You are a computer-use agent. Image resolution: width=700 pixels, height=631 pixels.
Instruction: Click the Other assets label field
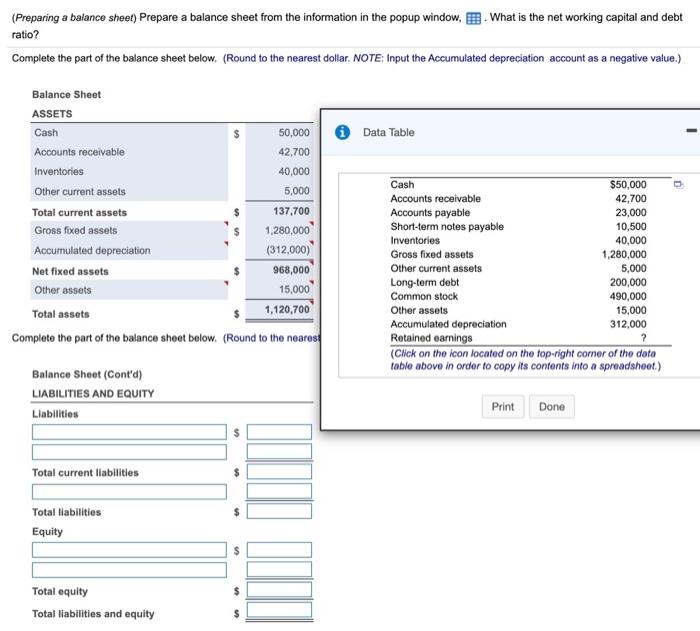point(129,290)
